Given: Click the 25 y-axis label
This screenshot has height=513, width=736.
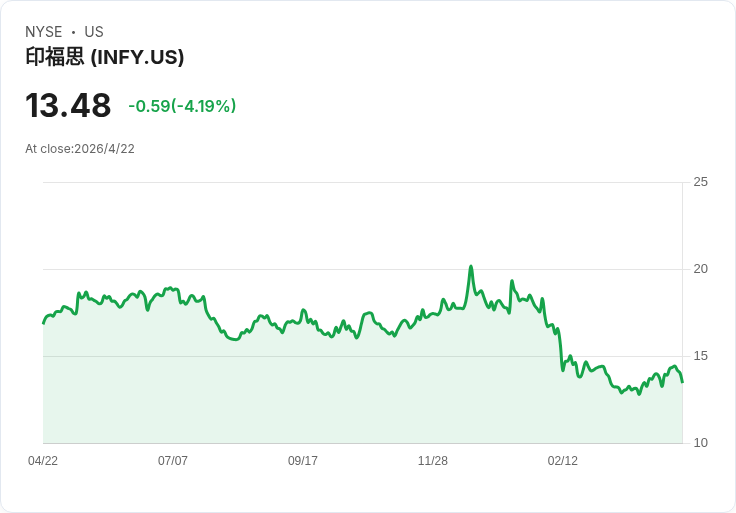Looking at the screenshot, I should point(701,182).
